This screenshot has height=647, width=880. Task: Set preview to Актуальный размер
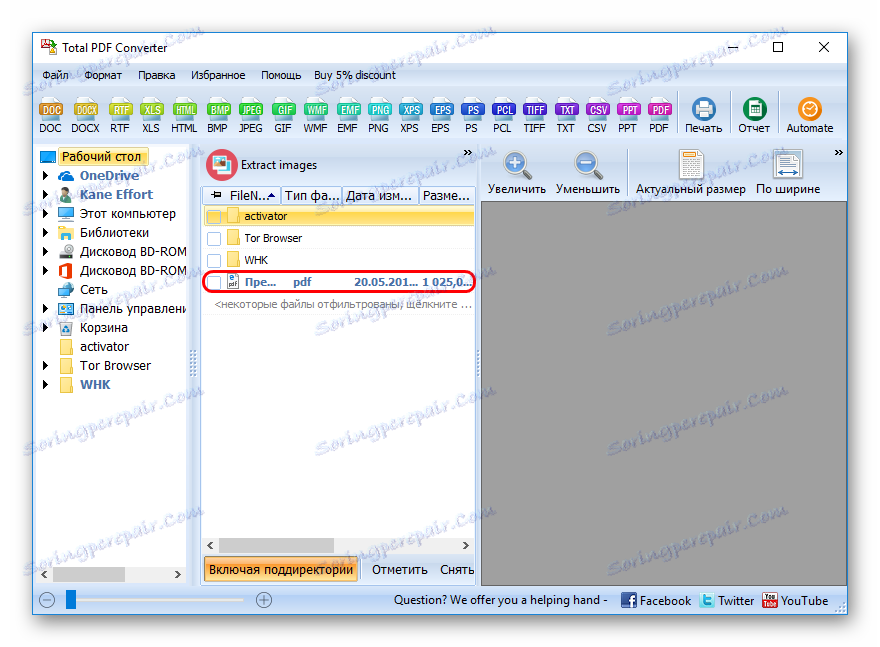691,173
